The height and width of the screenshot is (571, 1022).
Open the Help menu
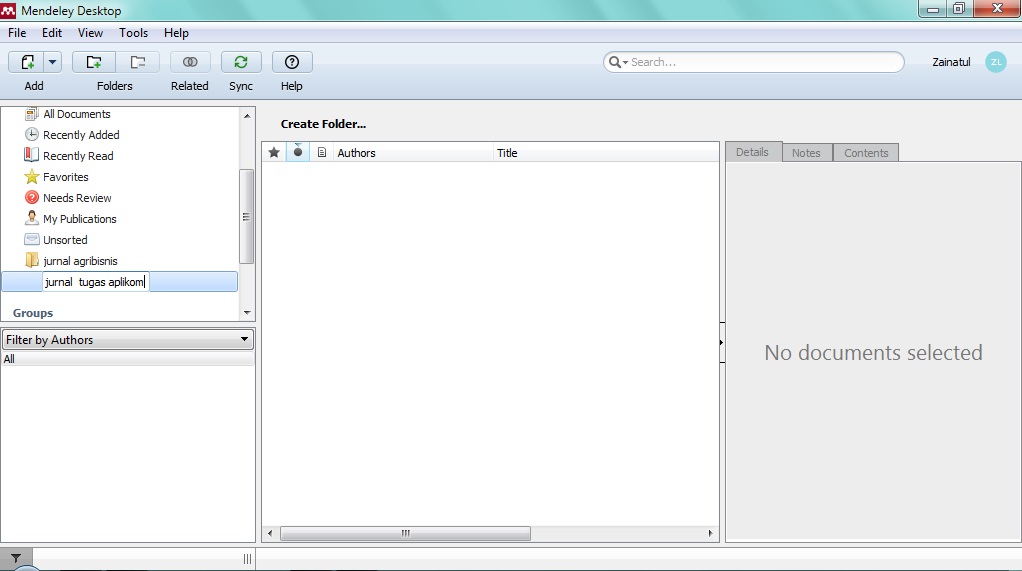coord(176,33)
